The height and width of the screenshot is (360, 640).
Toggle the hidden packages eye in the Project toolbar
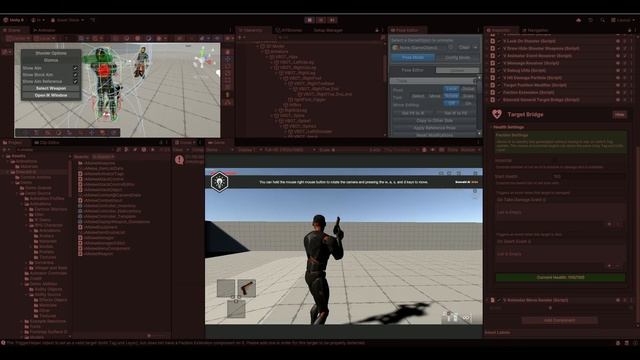(162, 150)
